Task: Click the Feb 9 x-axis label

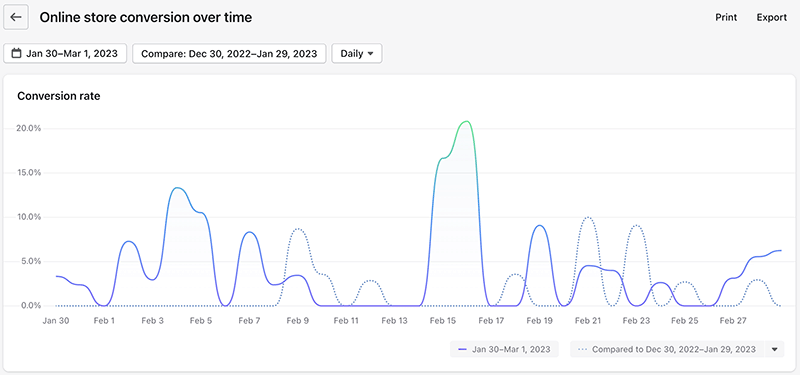Action: (x=297, y=321)
